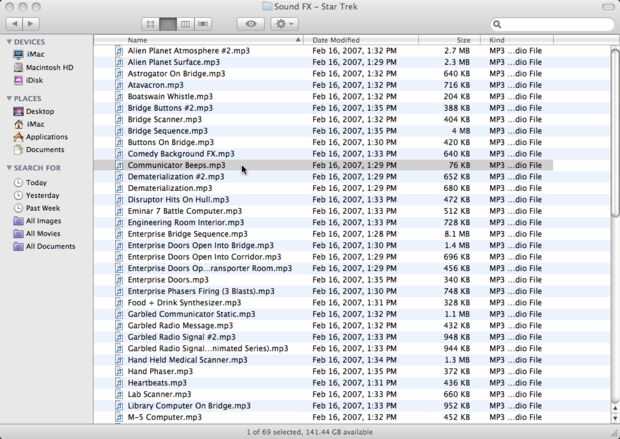Viewport: 620px width, 439px height.
Task: Select Comedy Background FX.mp3
Action: tap(181, 154)
